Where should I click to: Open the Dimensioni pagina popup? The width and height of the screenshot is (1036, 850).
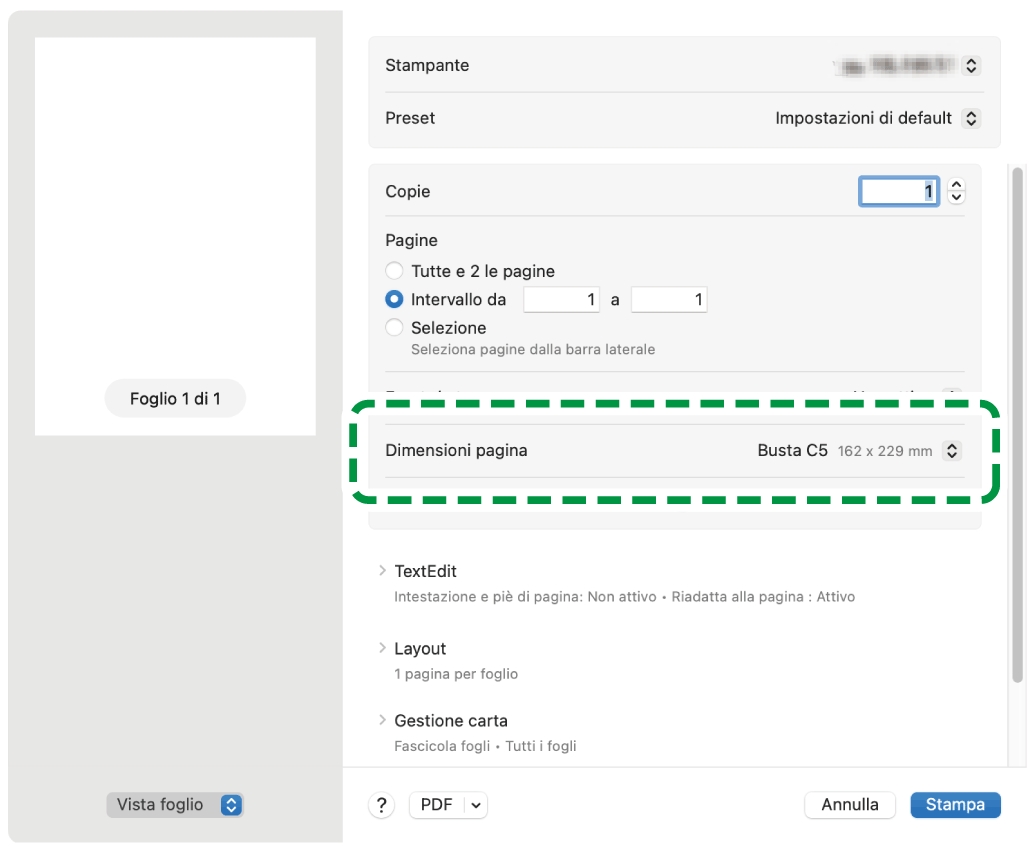coord(951,451)
